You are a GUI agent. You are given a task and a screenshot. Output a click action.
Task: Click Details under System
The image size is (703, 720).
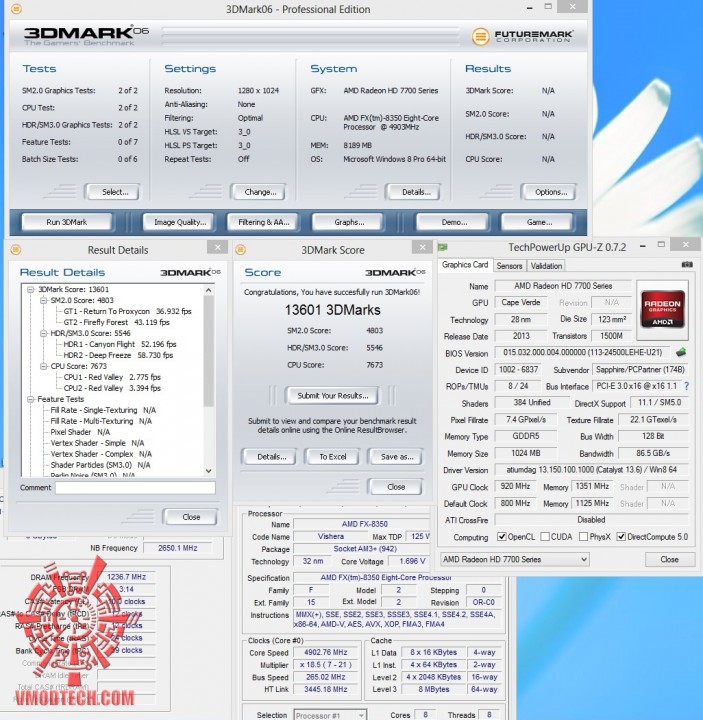415,192
